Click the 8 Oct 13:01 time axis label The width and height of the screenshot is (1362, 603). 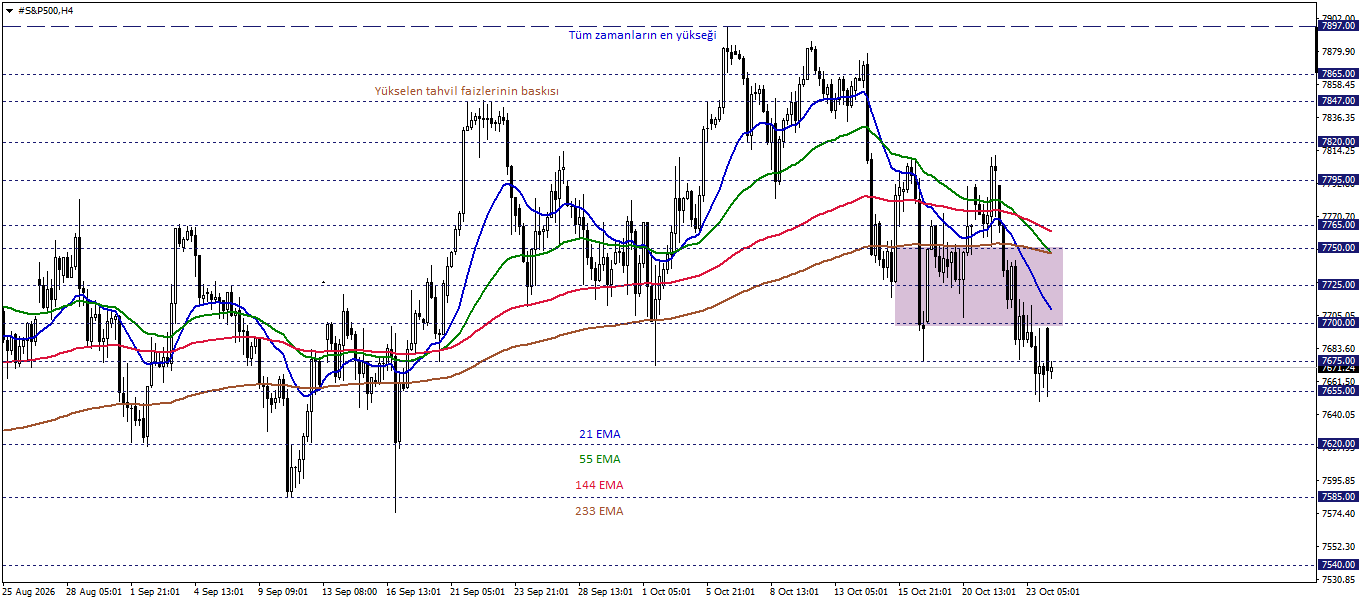click(795, 592)
